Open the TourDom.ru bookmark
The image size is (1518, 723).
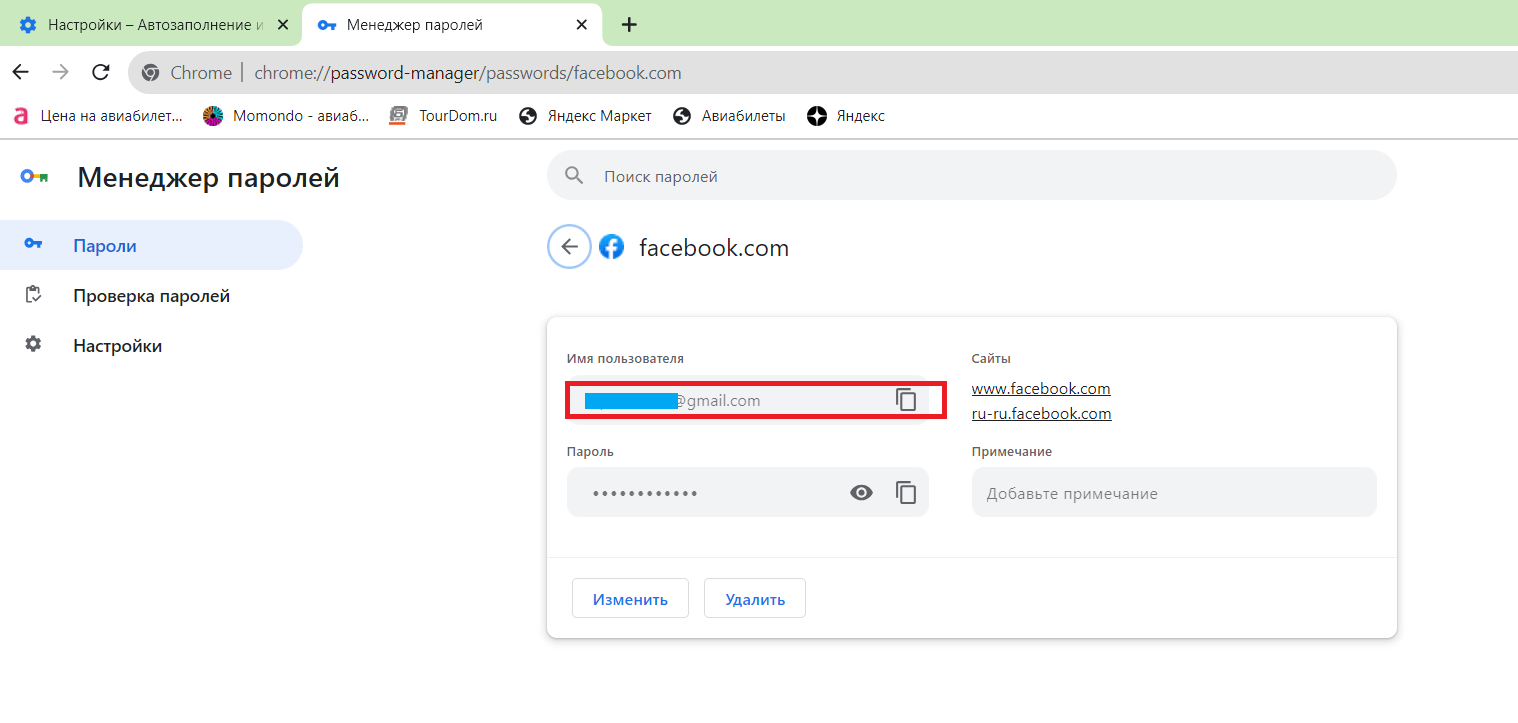point(443,116)
